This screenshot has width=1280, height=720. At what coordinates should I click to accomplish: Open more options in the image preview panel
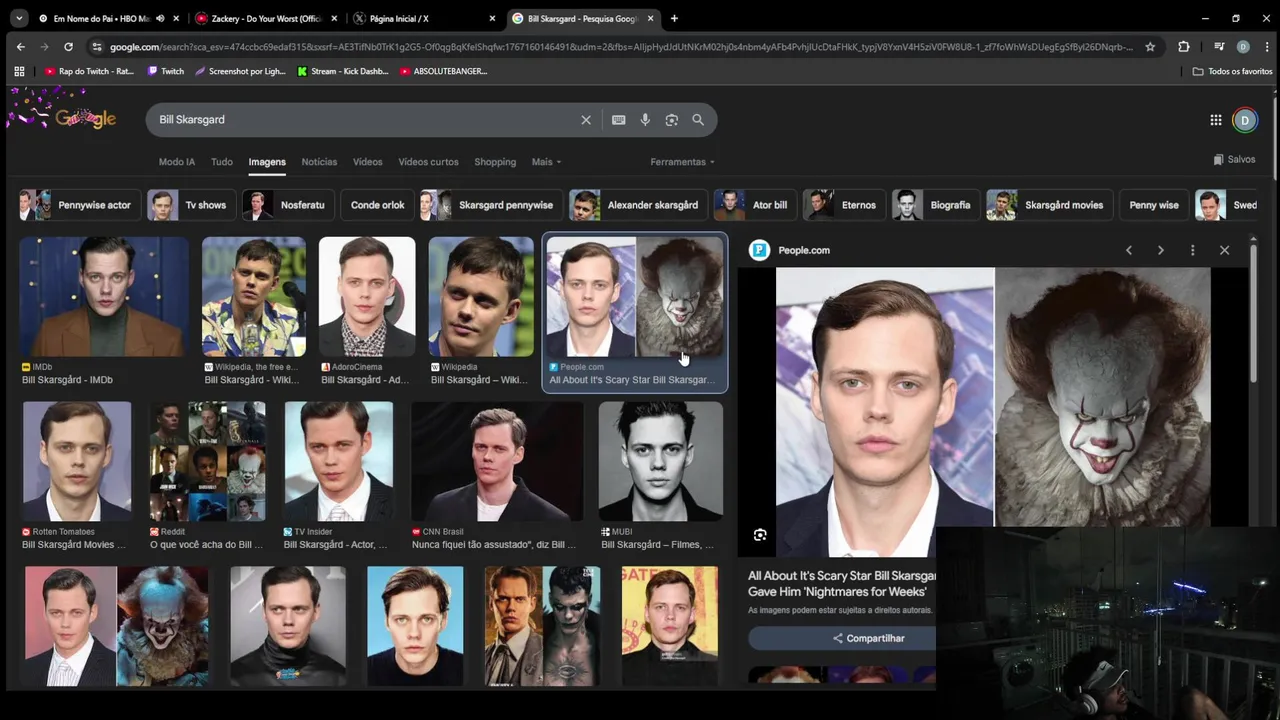click(1192, 250)
